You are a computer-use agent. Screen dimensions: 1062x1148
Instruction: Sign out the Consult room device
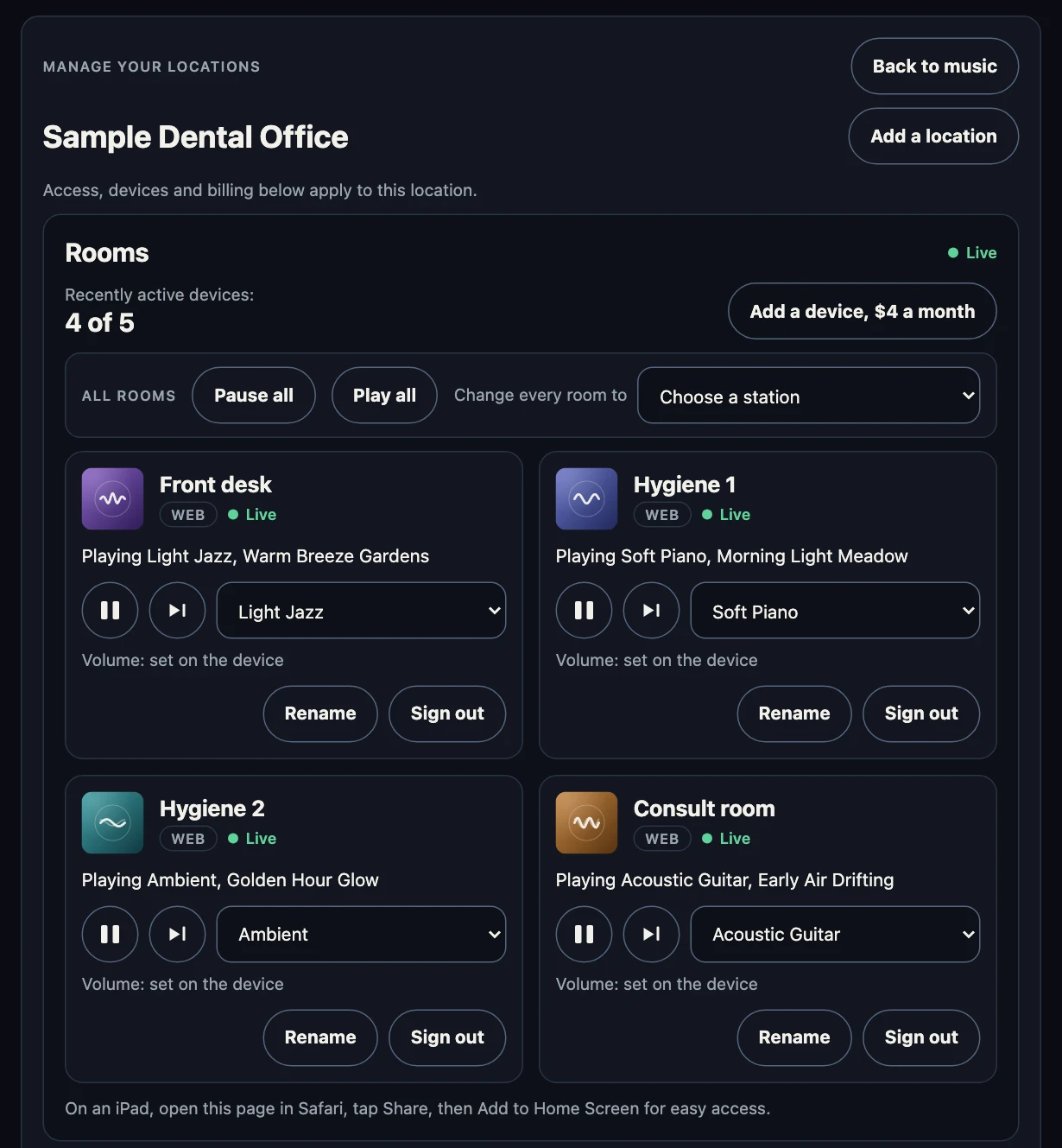(x=921, y=1037)
